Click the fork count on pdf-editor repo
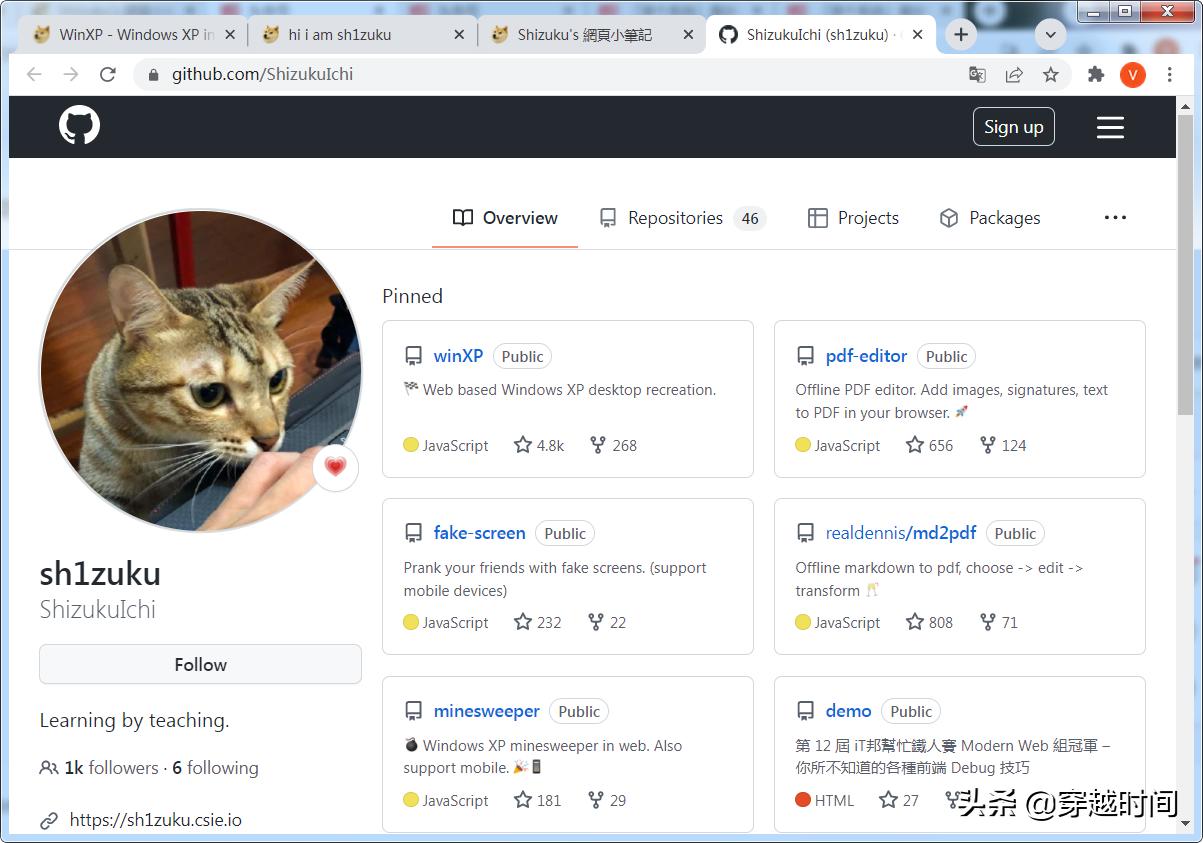 point(1003,445)
